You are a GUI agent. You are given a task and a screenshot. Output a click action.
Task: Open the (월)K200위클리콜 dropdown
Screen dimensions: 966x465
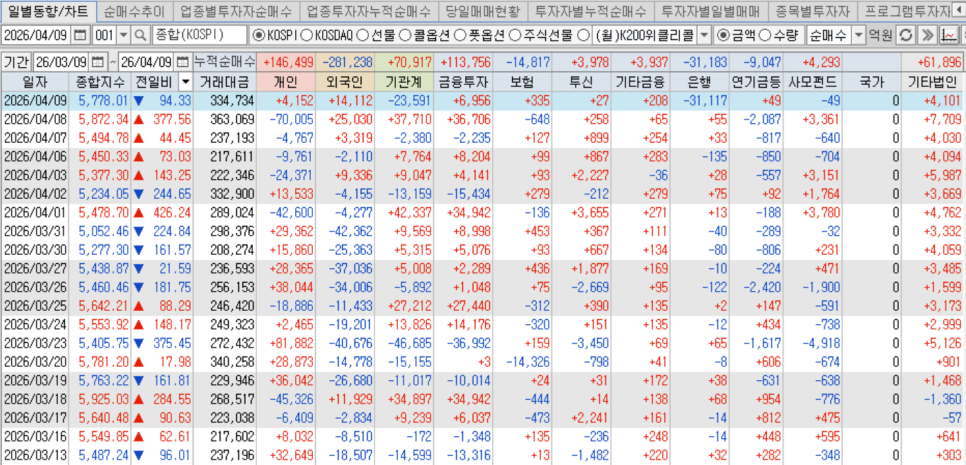pos(705,35)
